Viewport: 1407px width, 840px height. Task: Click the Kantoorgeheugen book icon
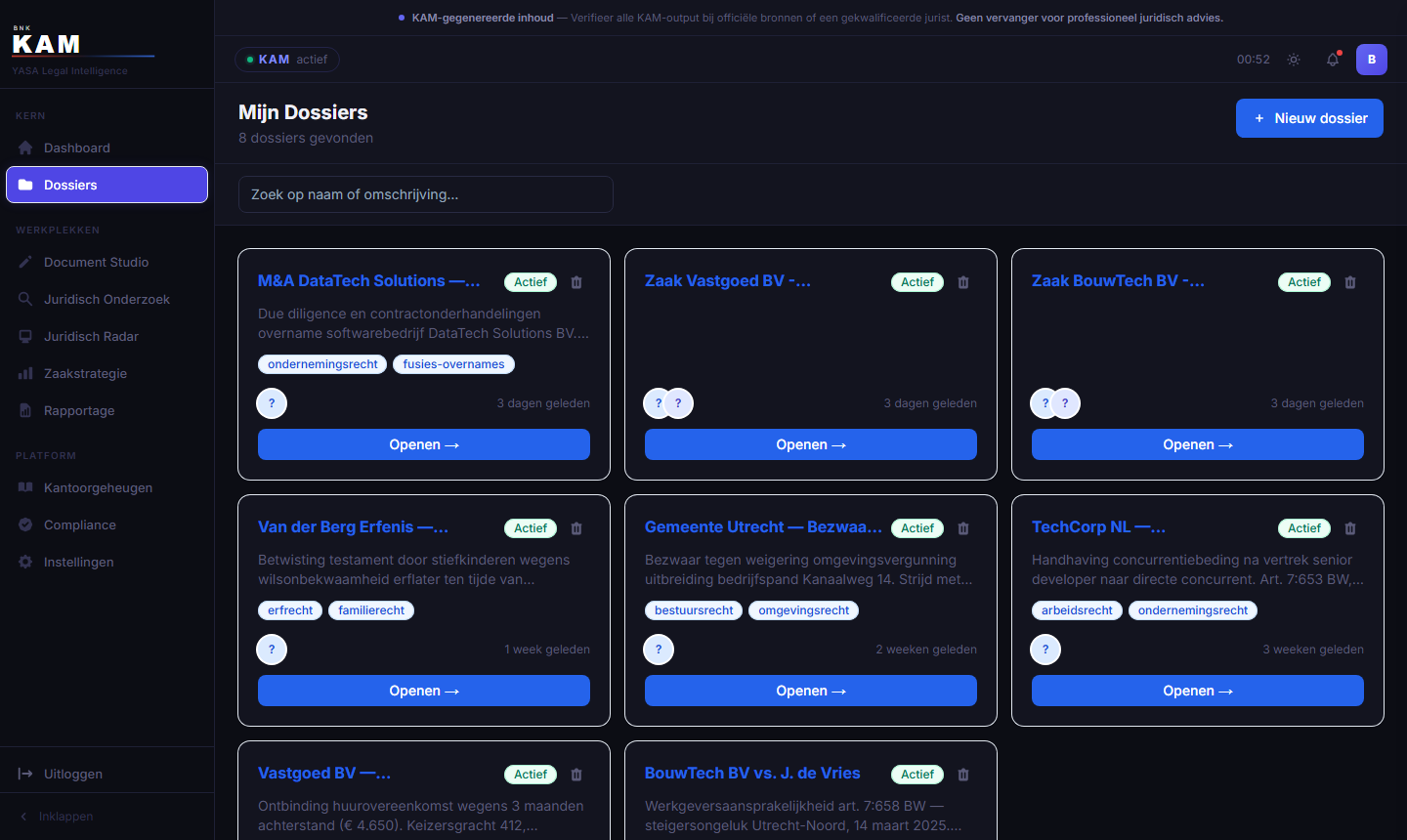tap(25, 487)
